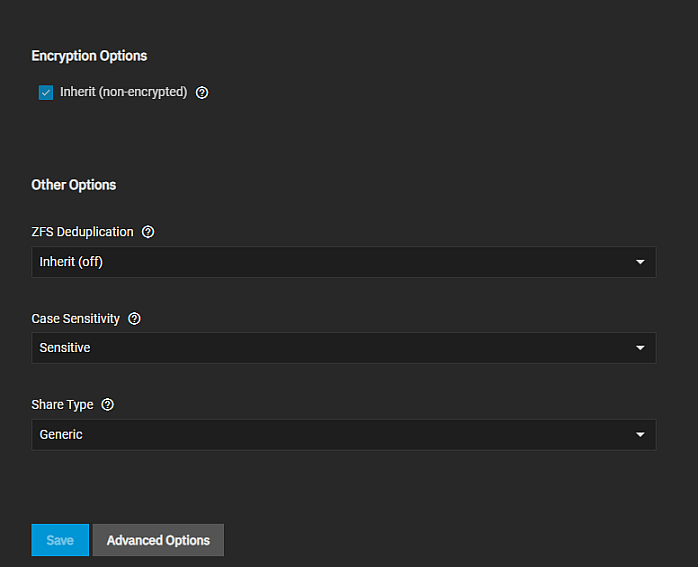Screen dimensions: 698x567
Task: Click the Inherit (non-encrypted) checkbox label
Action: 123,92
